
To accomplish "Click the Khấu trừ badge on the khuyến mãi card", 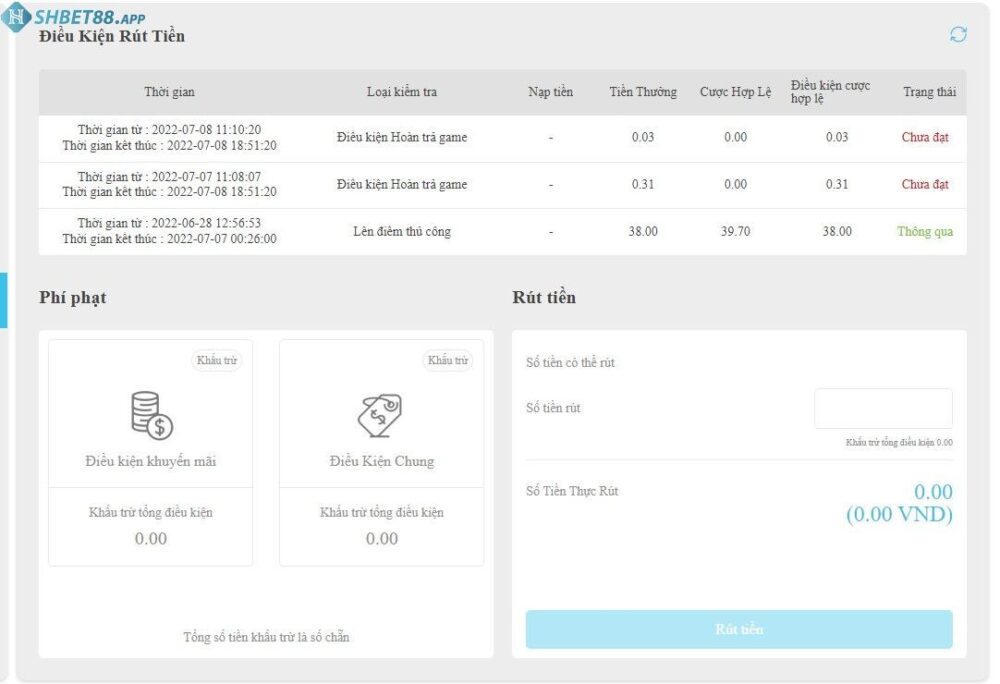I will pos(215,361).
